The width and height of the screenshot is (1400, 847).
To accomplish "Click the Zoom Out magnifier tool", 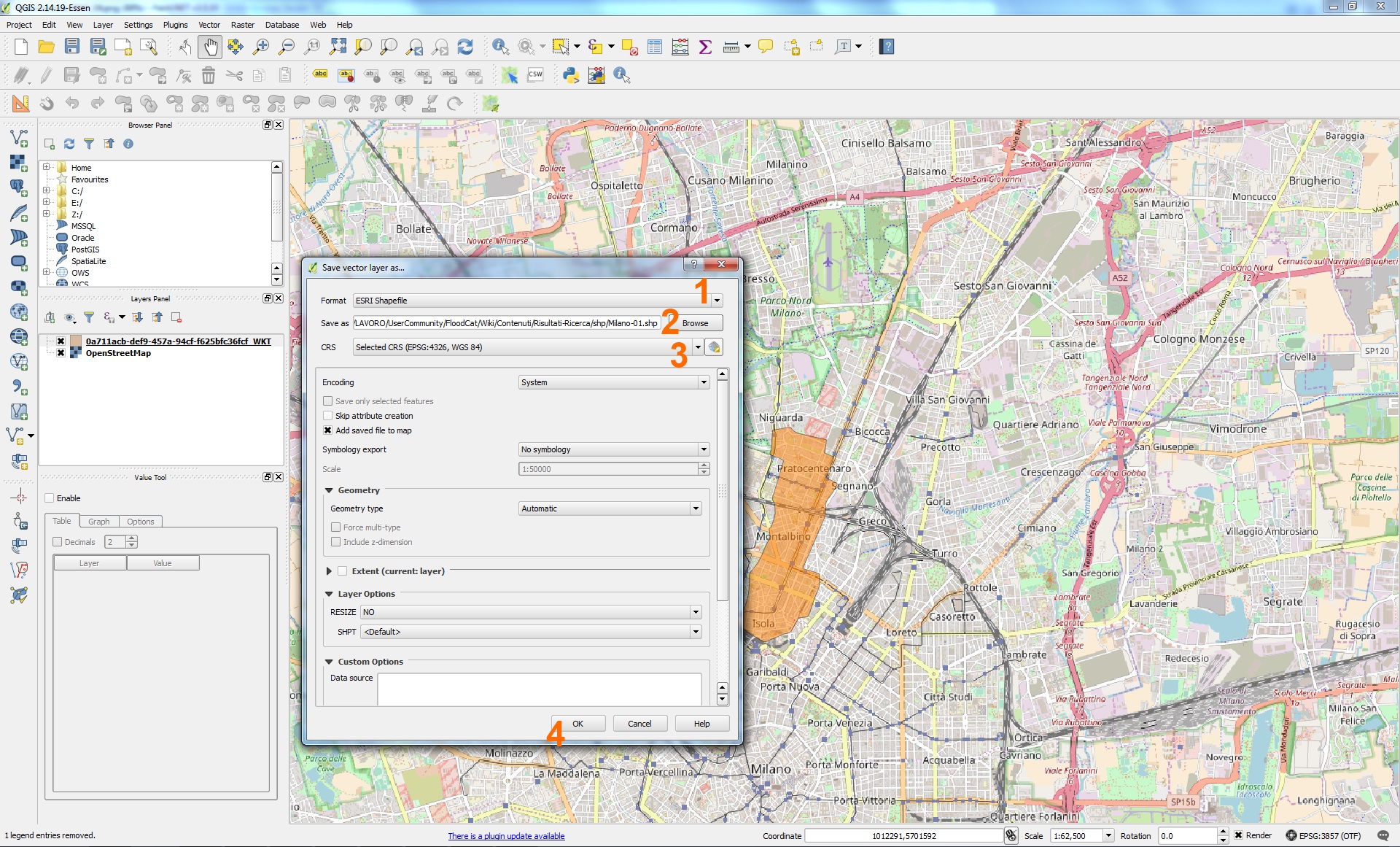I will [287, 47].
